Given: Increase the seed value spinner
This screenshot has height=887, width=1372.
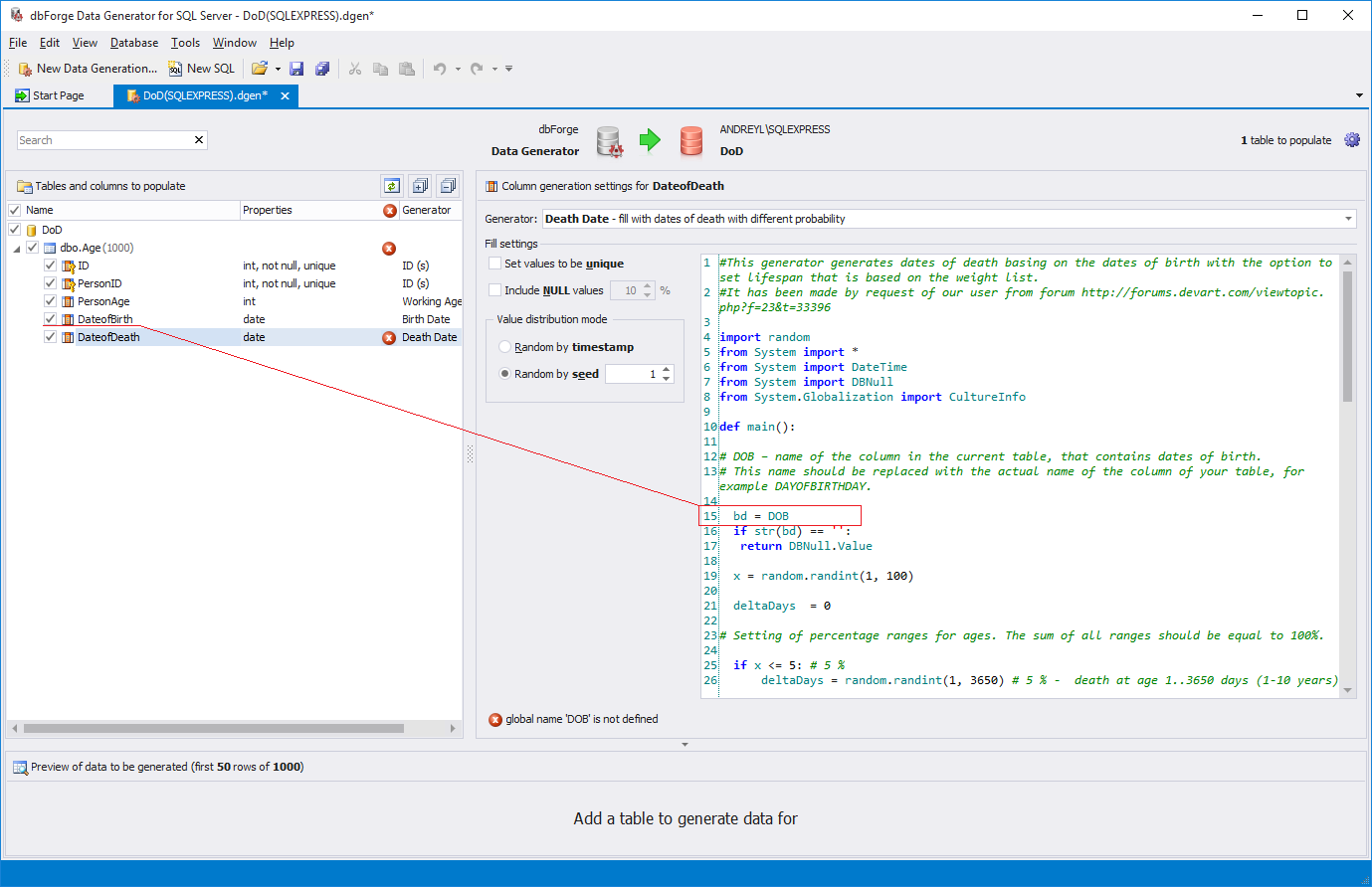Looking at the screenshot, I should (x=667, y=370).
